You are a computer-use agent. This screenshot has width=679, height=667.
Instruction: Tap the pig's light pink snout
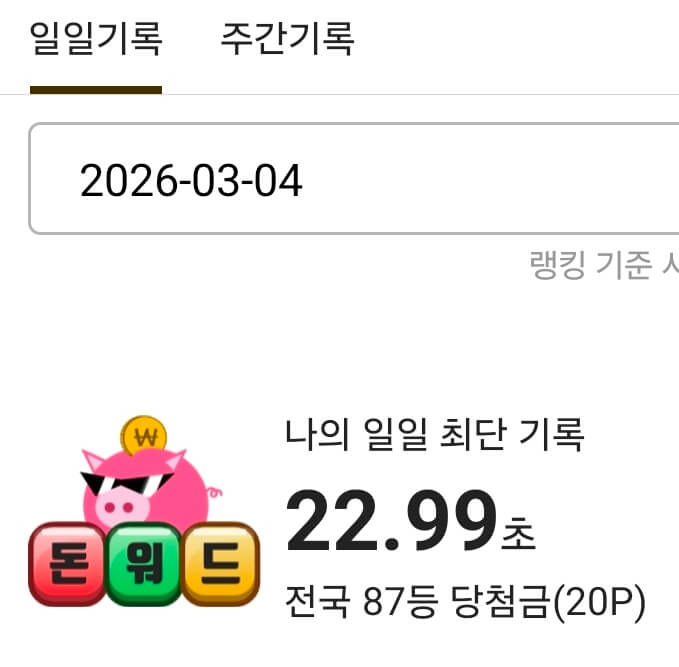pyautogui.click(x=122, y=507)
